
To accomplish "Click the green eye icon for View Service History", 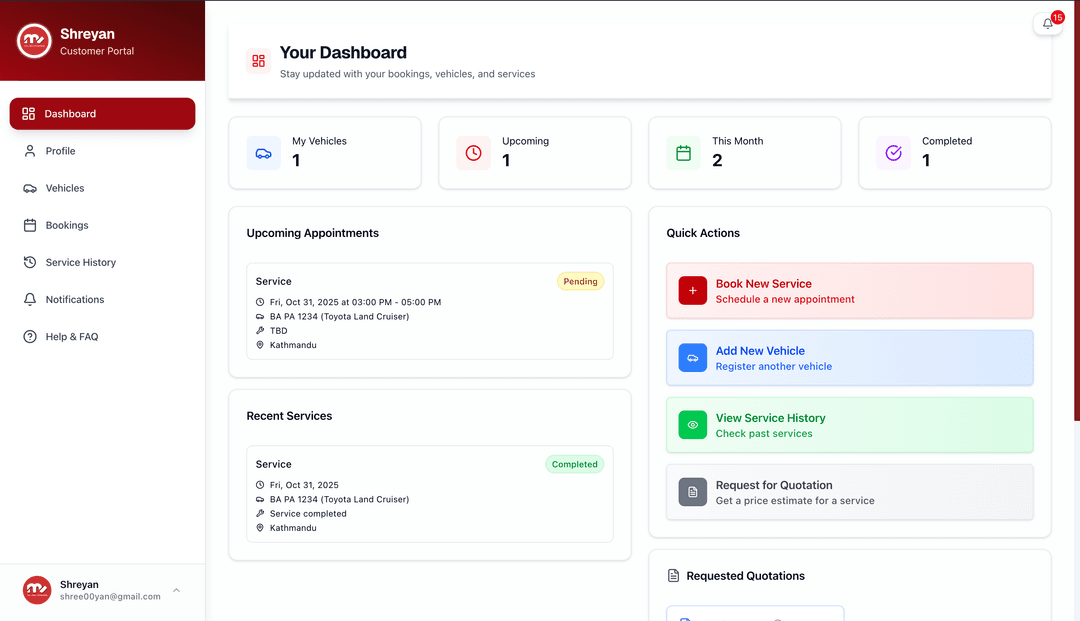I will [692, 425].
